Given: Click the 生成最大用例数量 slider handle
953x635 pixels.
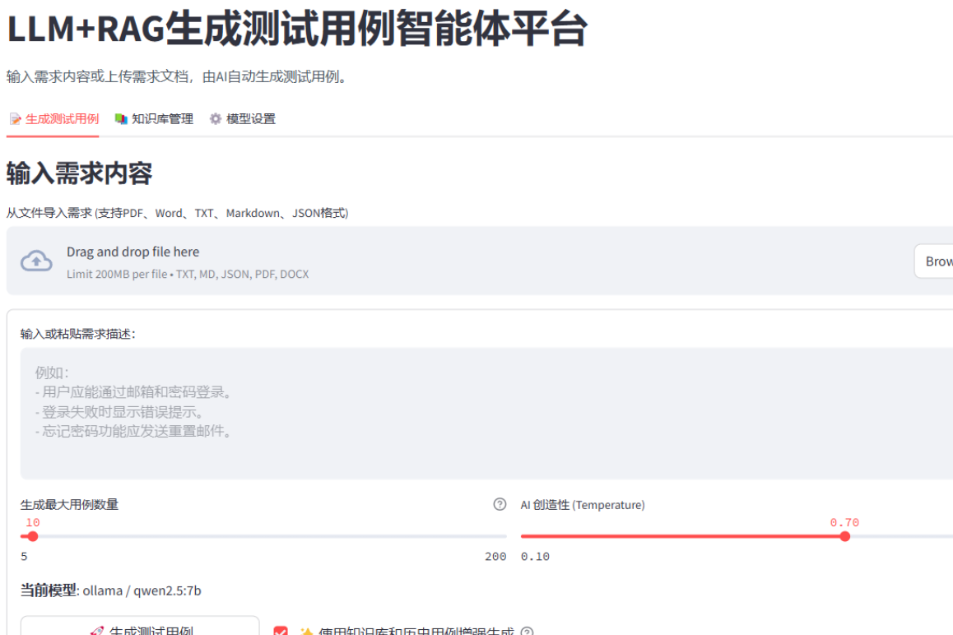Looking at the screenshot, I should [33, 537].
